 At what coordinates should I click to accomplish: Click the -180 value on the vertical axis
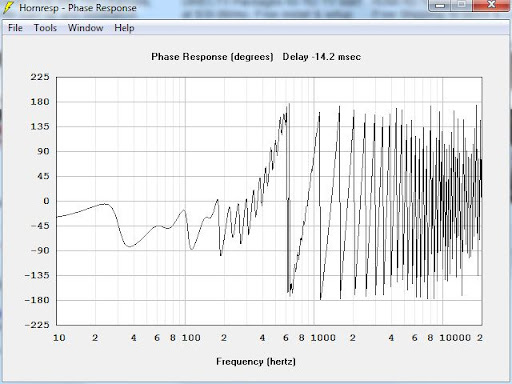[x=37, y=300]
